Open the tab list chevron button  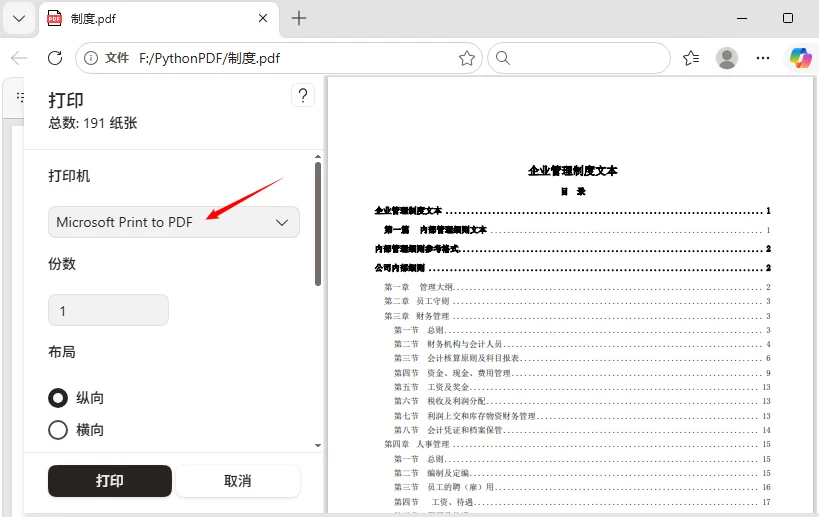pos(19,19)
